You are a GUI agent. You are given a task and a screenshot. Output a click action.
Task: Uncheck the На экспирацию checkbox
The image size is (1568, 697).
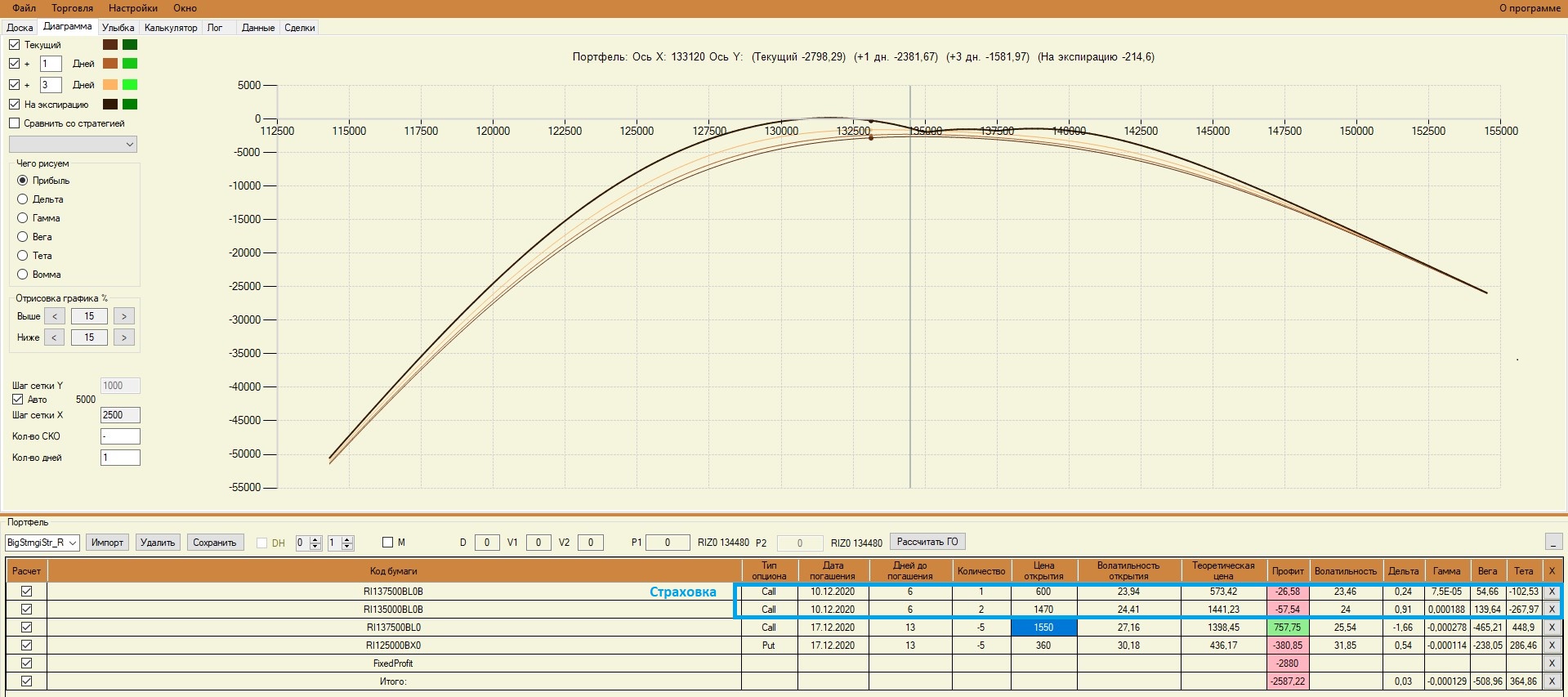(x=15, y=105)
